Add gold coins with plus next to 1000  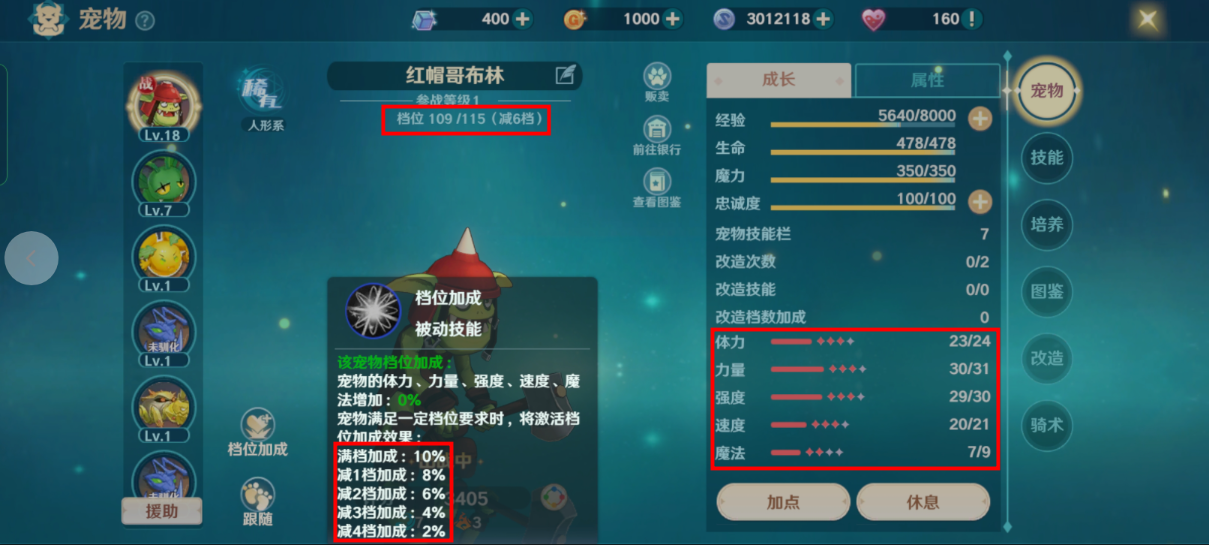click(x=672, y=19)
